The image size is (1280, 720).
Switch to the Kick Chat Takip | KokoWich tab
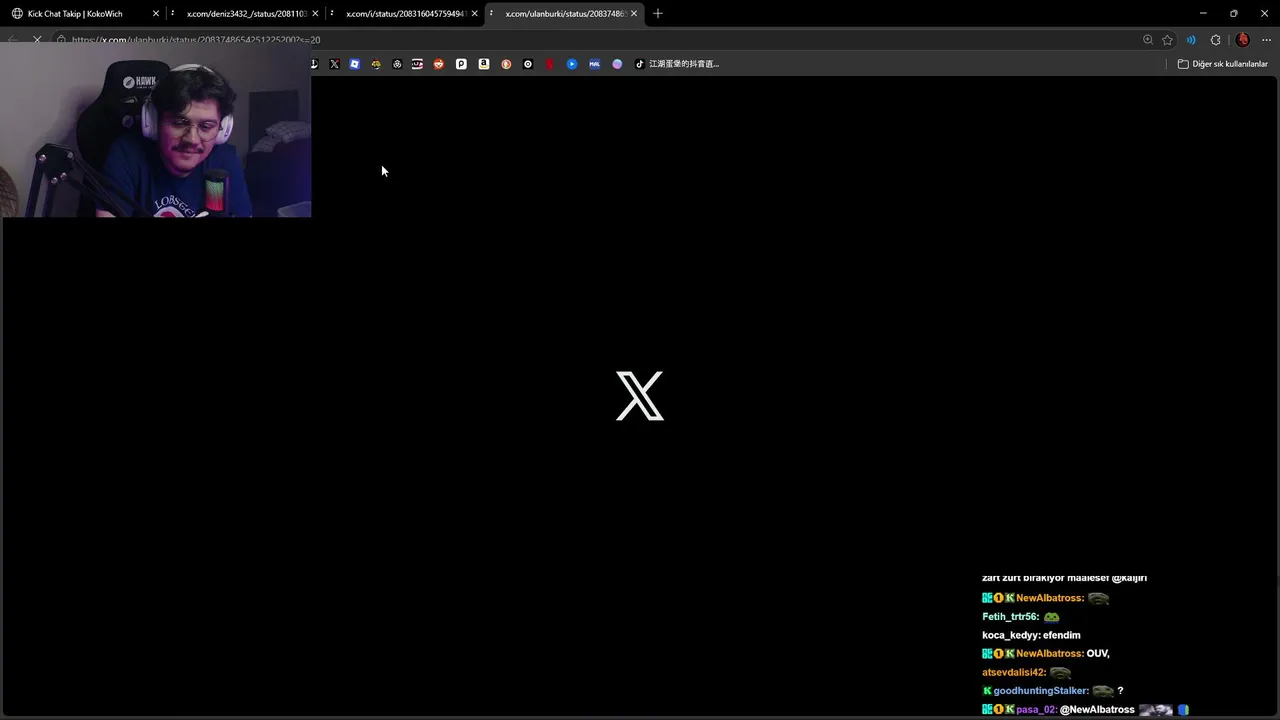(x=85, y=14)
